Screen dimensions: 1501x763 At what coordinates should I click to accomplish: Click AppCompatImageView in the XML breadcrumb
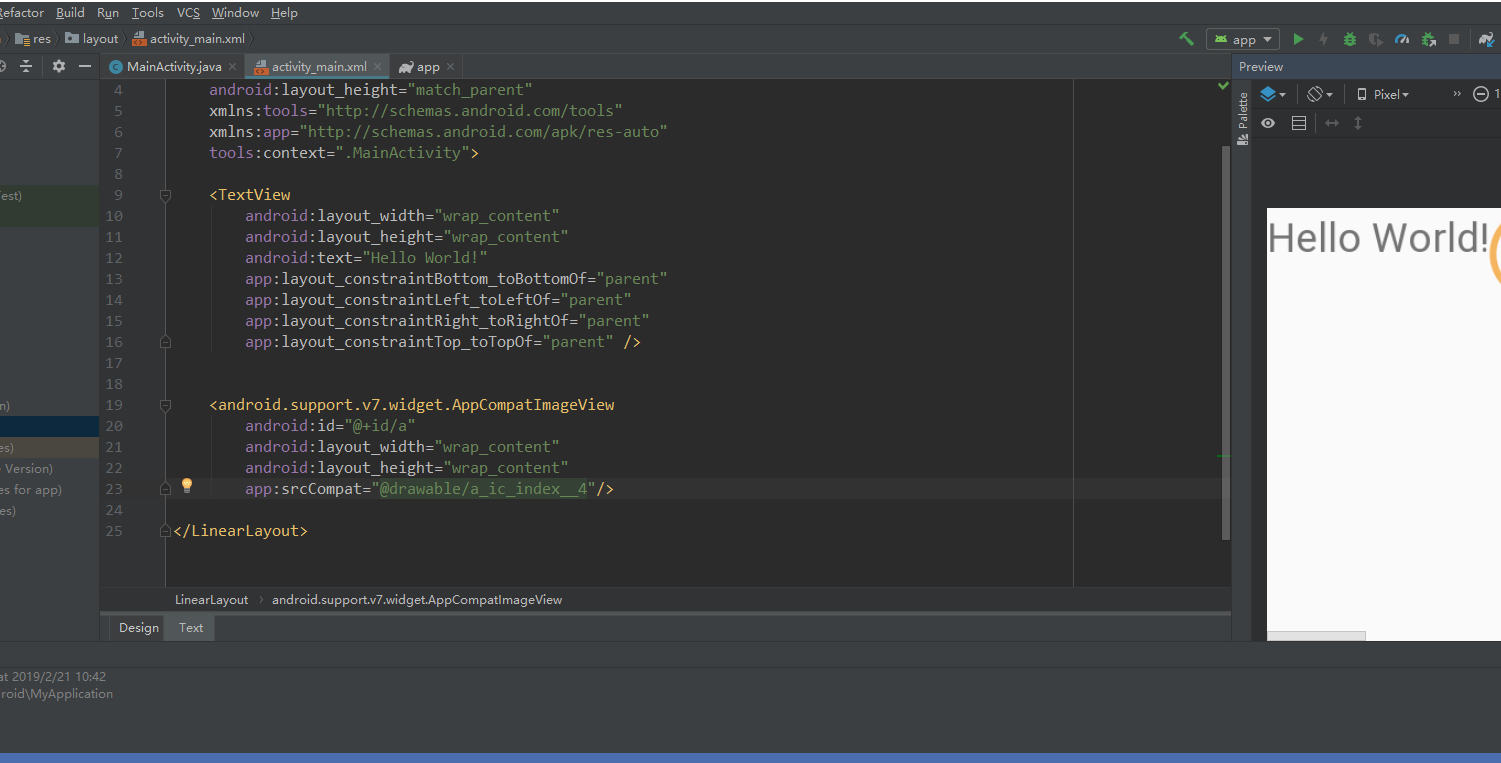click(417, 600)
